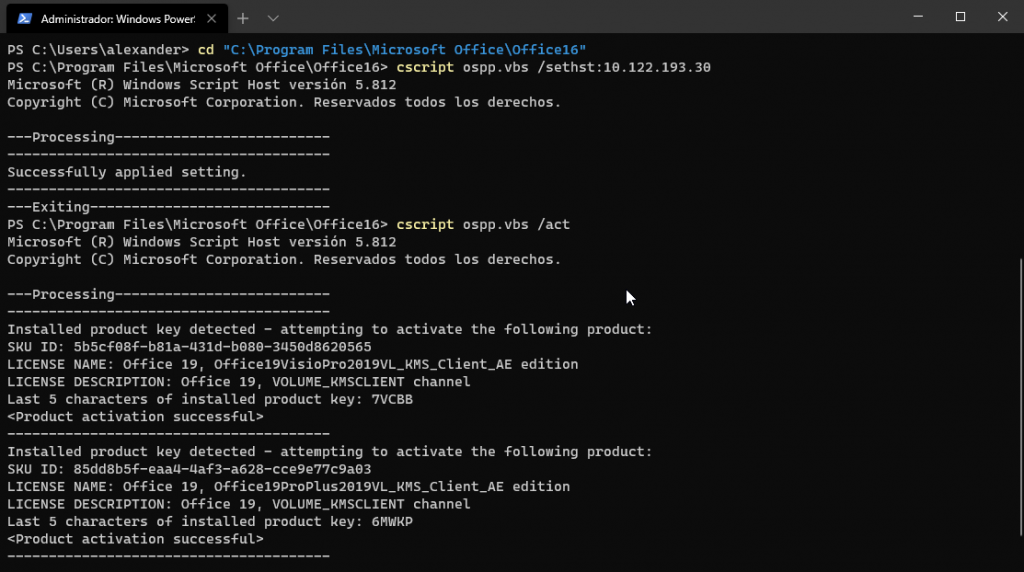Click the second 'Installed product key detected' line

[x=330, y=451]
